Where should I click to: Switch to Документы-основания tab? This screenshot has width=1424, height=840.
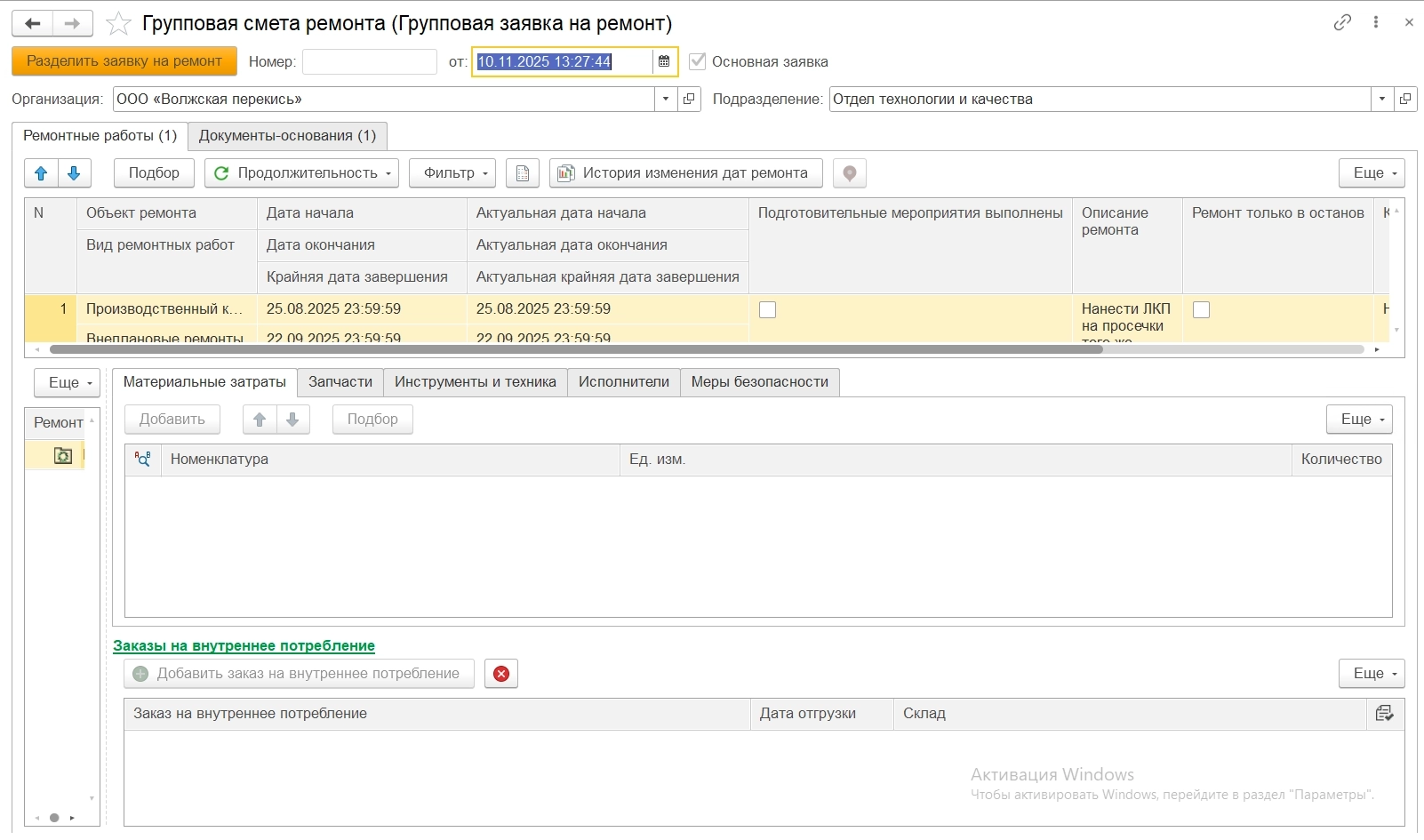[287, 136]
